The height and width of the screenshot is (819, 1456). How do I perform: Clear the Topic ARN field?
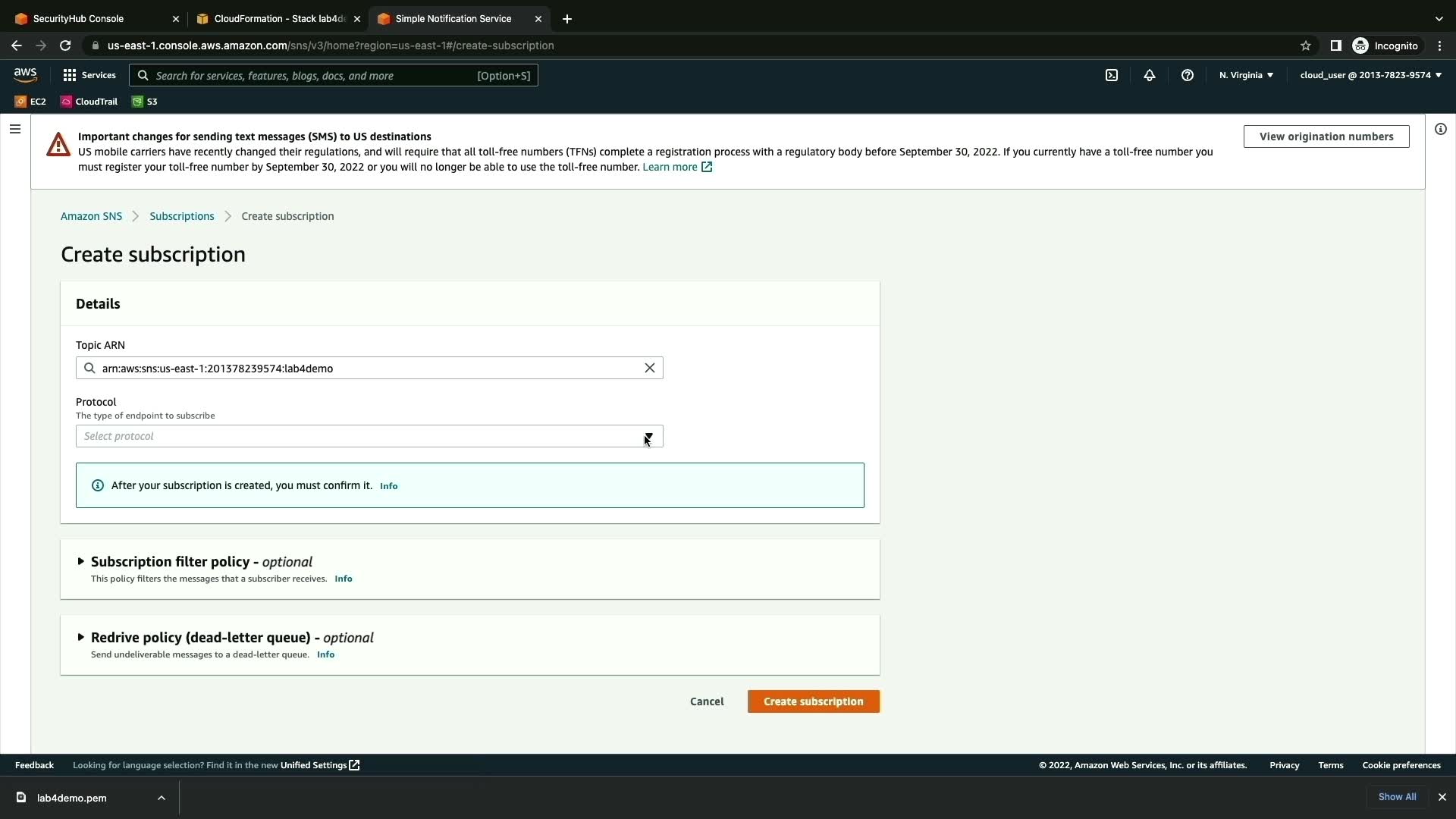point(650,368)
